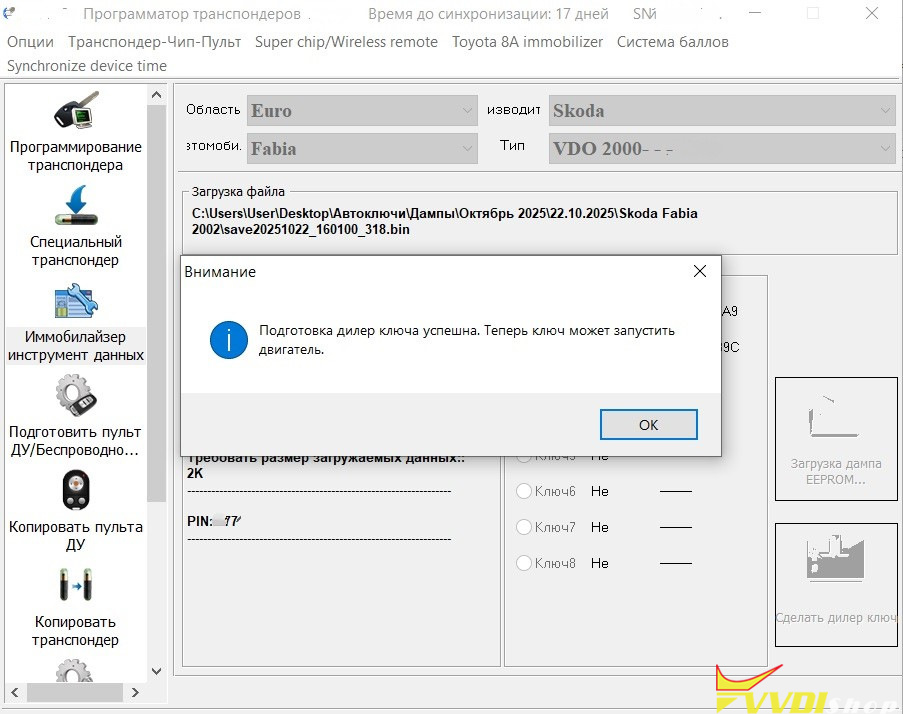This screenshot has height=714, width=903.
Task: Select Специальный транспондер download icon
Action: (75, 206)
